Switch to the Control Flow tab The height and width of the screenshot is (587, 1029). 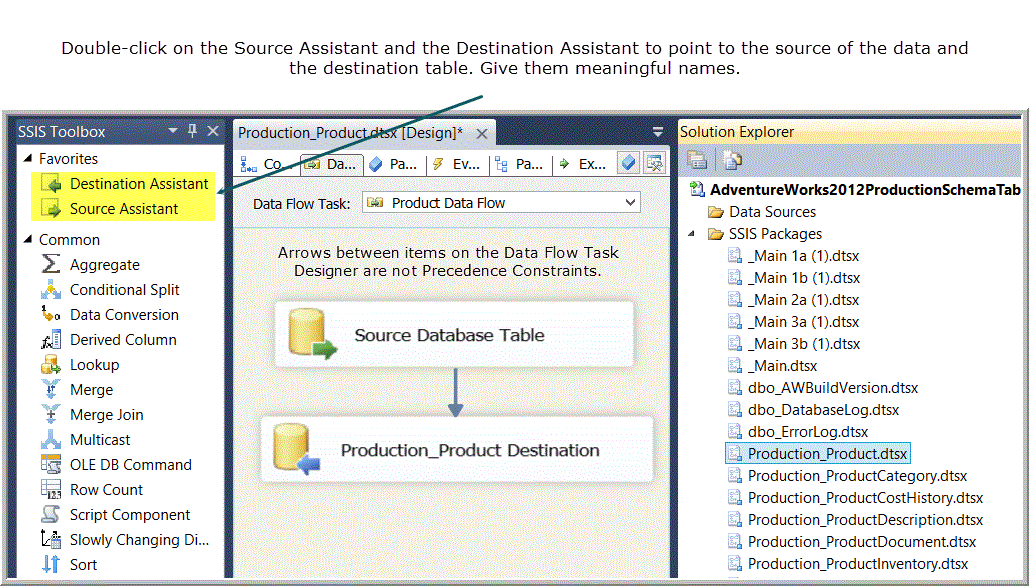coord(263,164)
